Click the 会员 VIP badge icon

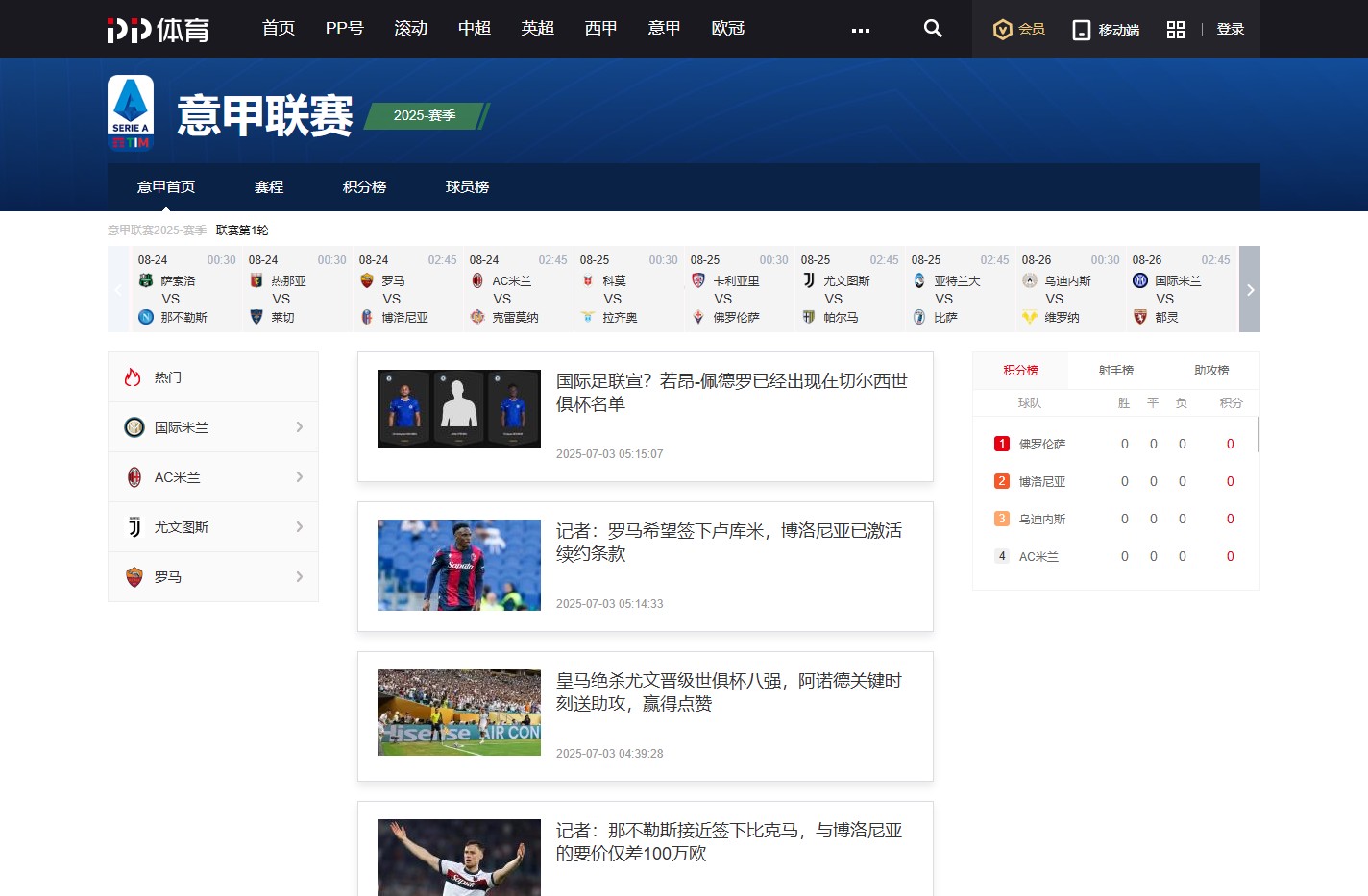[1002, 30]
